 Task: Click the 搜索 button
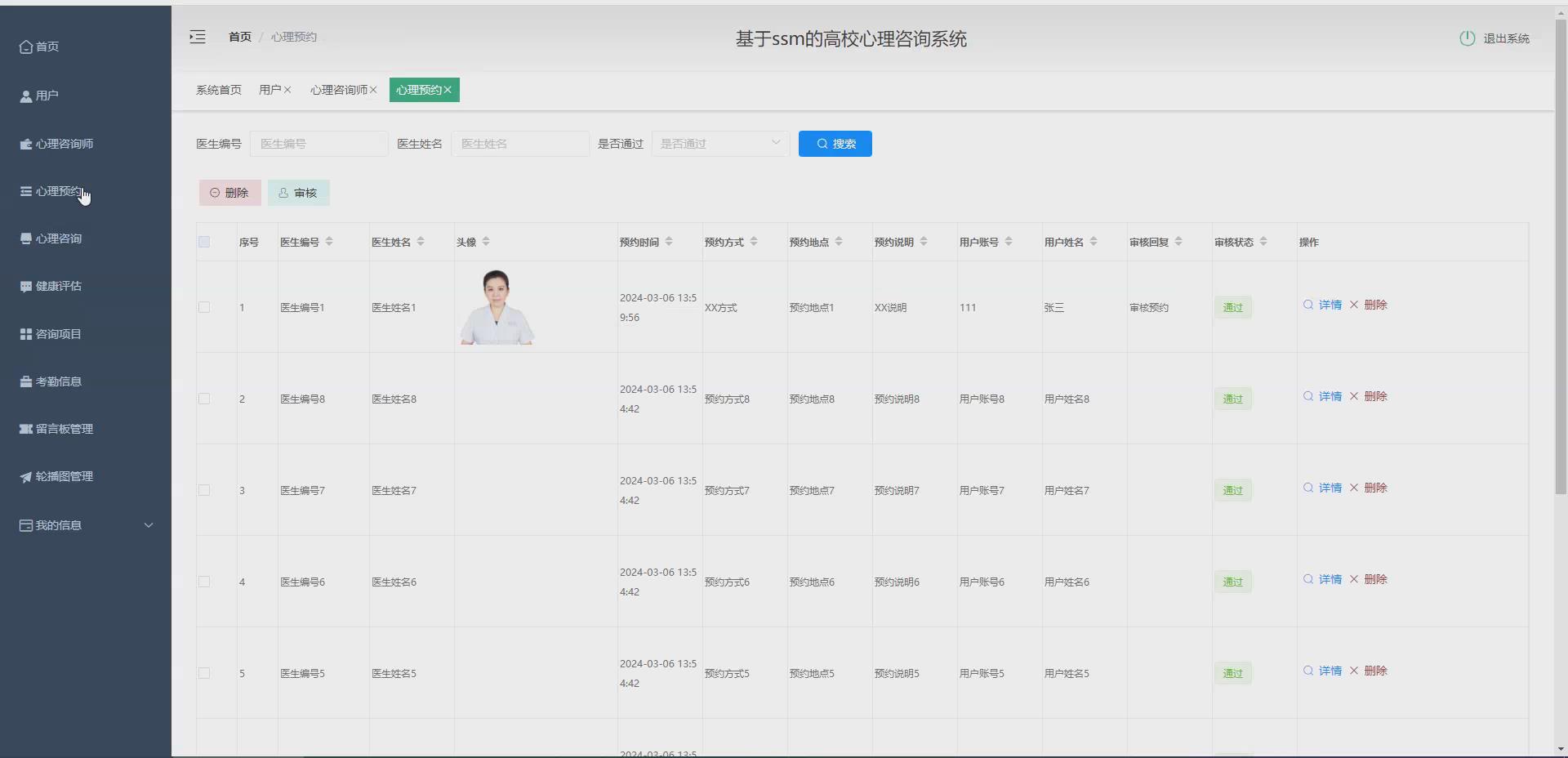click(x=835, y=143)
